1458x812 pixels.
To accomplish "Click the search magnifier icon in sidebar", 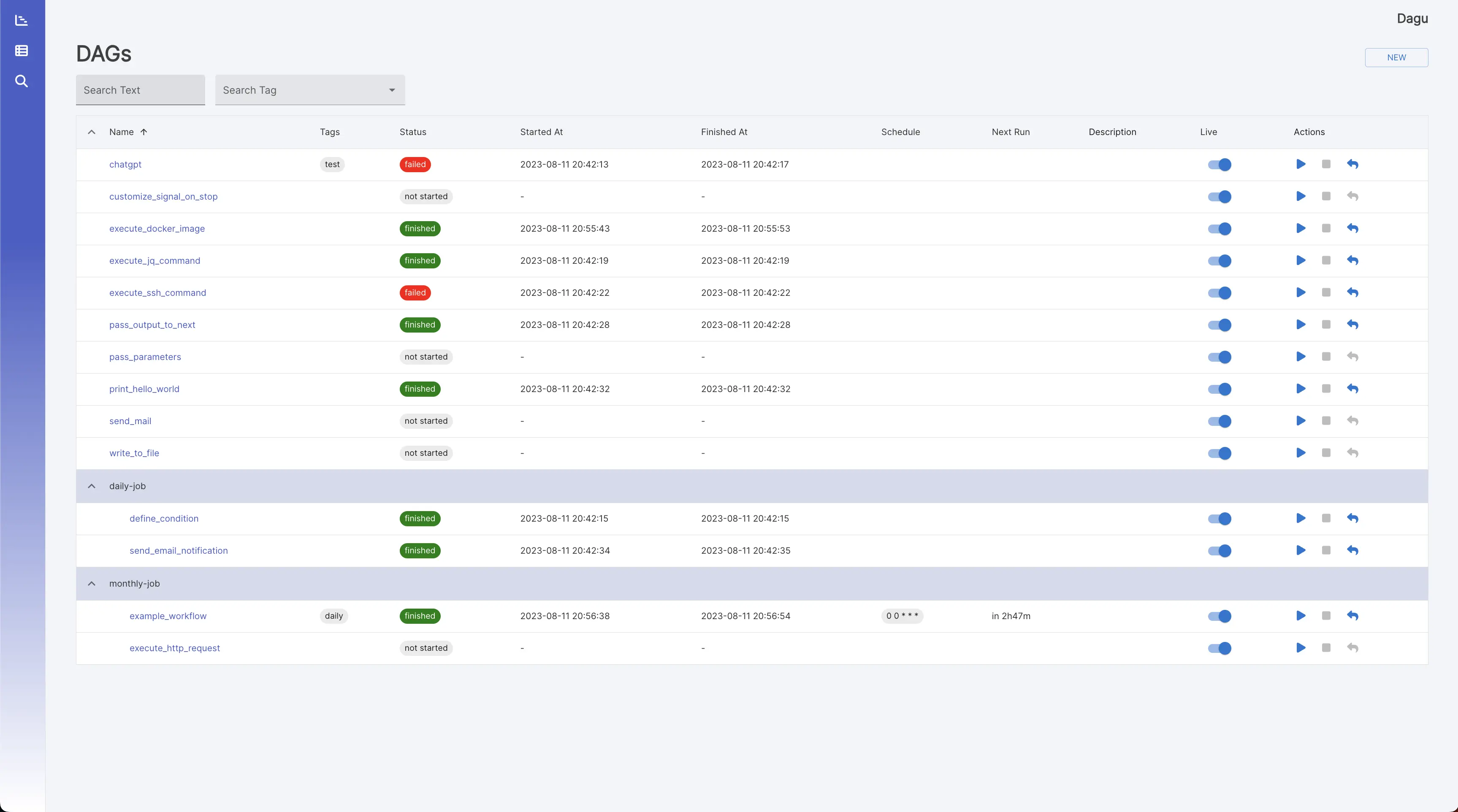I will pos(22,81).
